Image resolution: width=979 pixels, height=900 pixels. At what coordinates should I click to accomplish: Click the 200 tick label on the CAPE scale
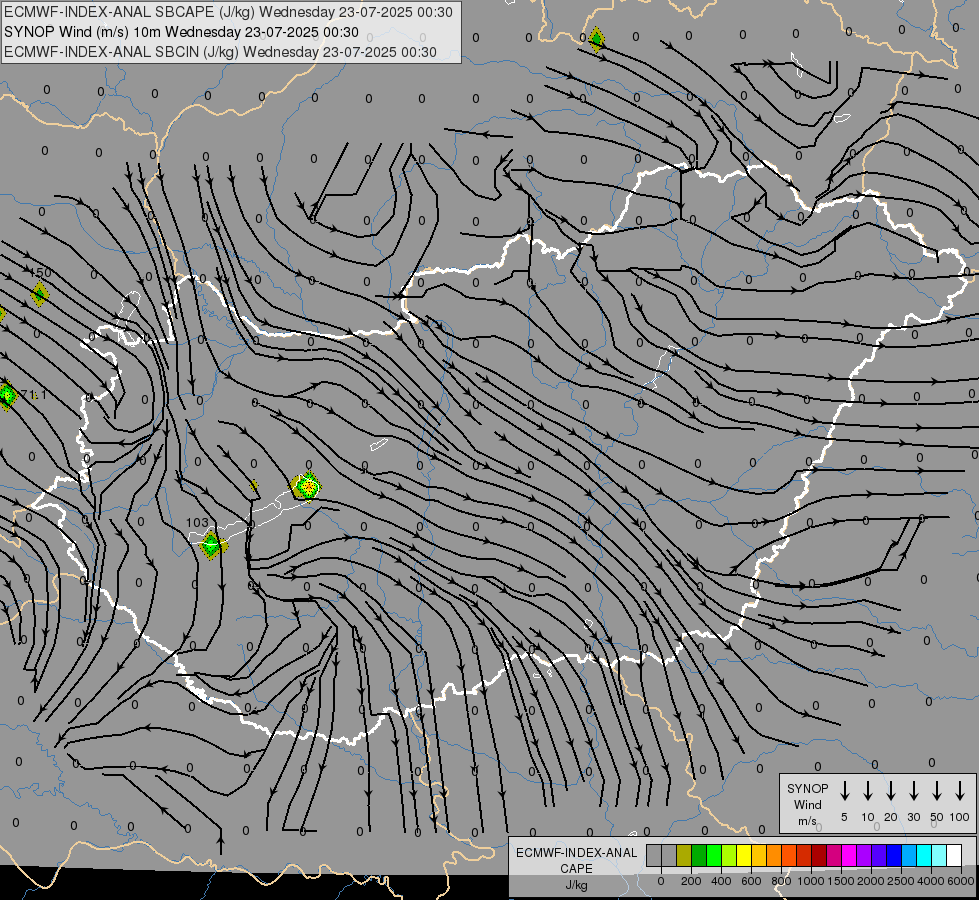[691, 881]
